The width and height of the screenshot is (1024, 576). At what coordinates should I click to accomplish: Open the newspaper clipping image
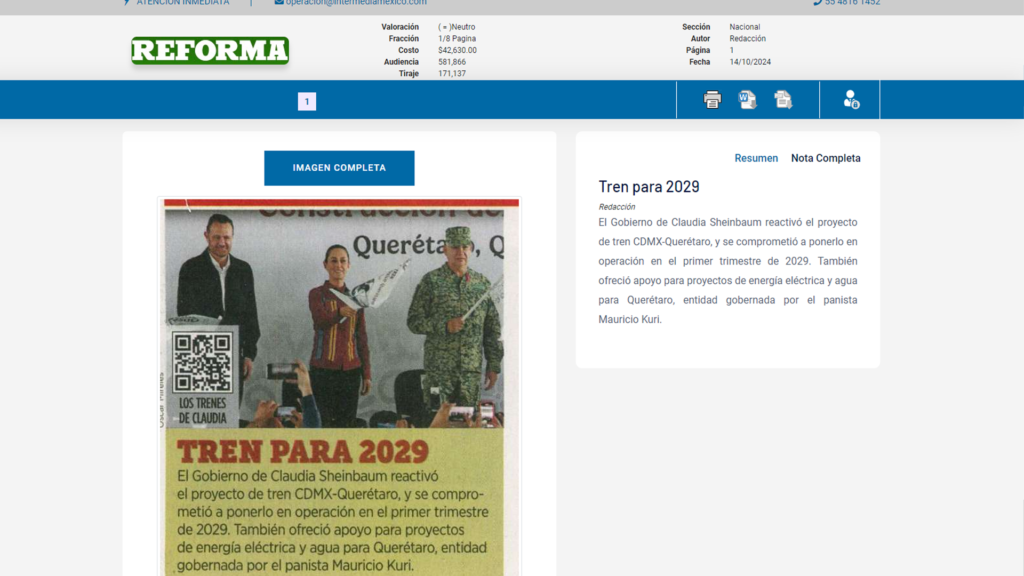pos(340,387)
